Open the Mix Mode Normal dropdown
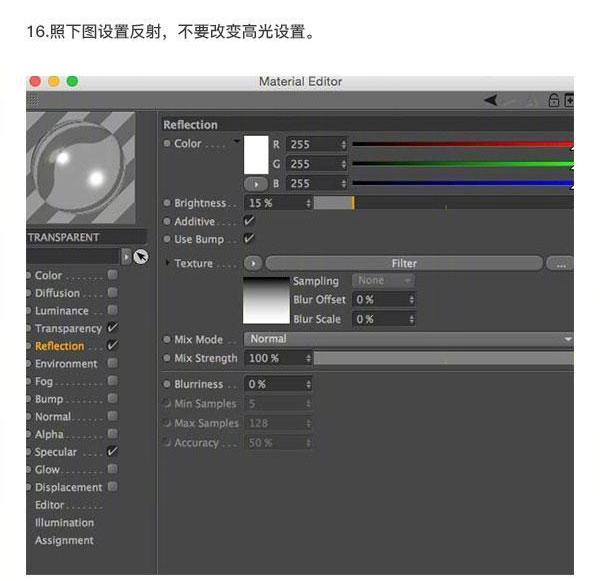The image size is (600, 581). [409, 339]
